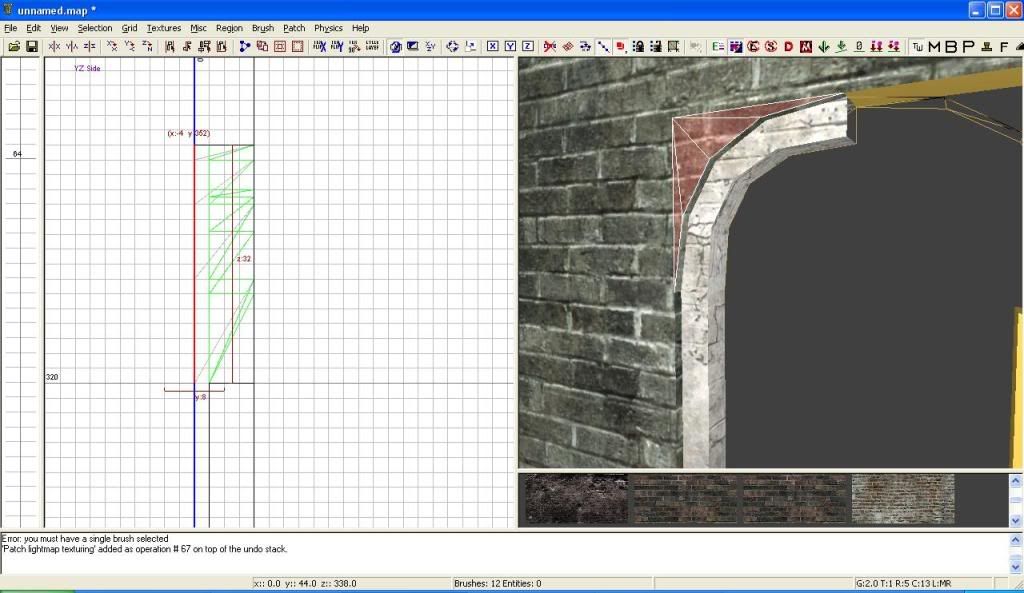Toggle the boxed X axis button
Viewport: 1024px width, 593px height.
[x=493, y=46]
